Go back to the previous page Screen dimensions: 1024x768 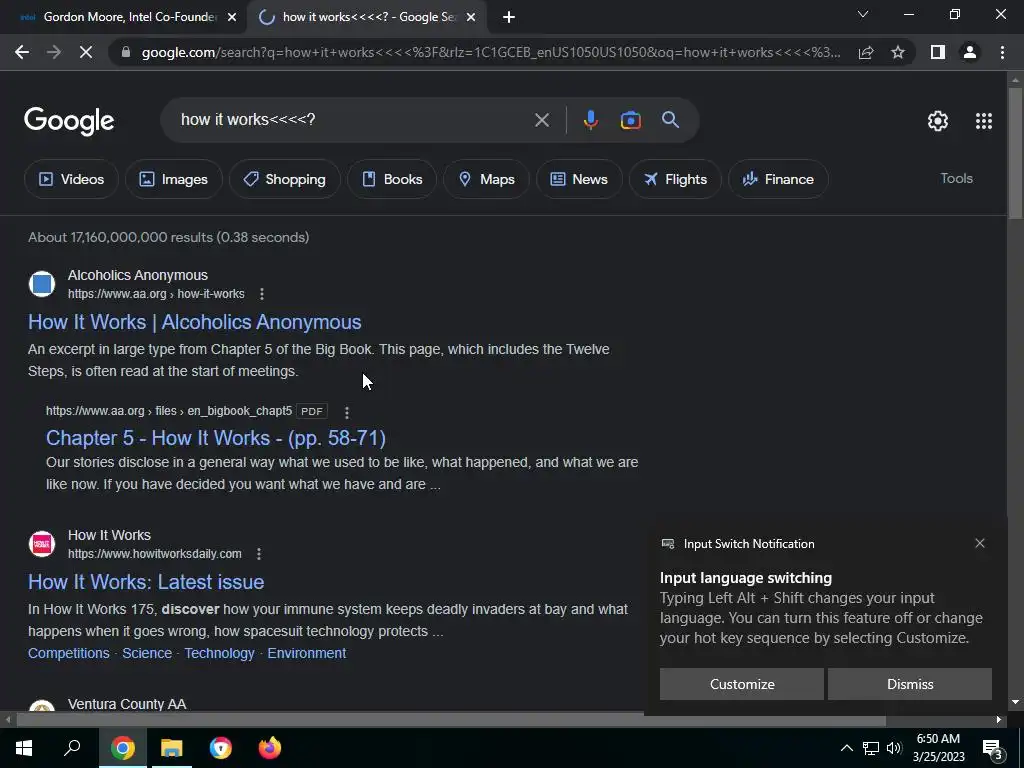[22, 52]
